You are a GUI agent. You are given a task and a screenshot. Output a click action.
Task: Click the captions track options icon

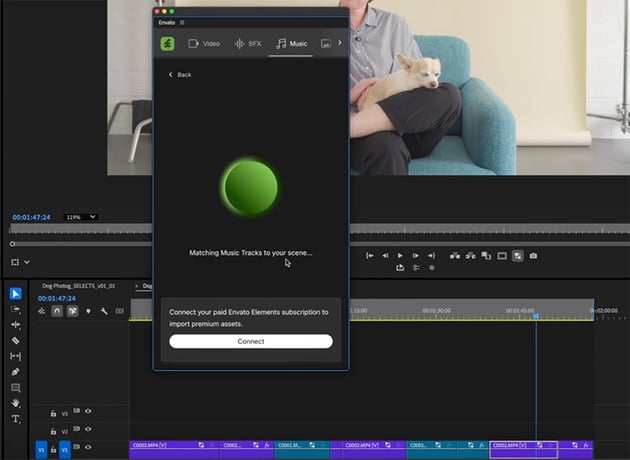point(119,311)
